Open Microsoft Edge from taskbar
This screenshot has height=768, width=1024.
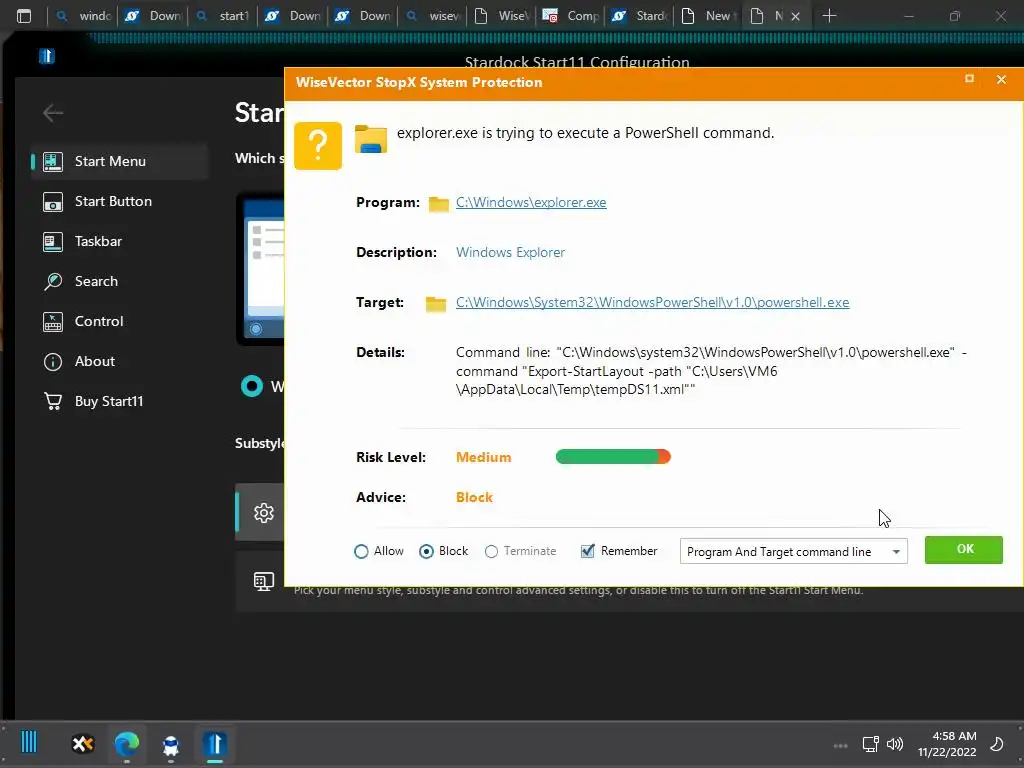click(x=127, y=743)
